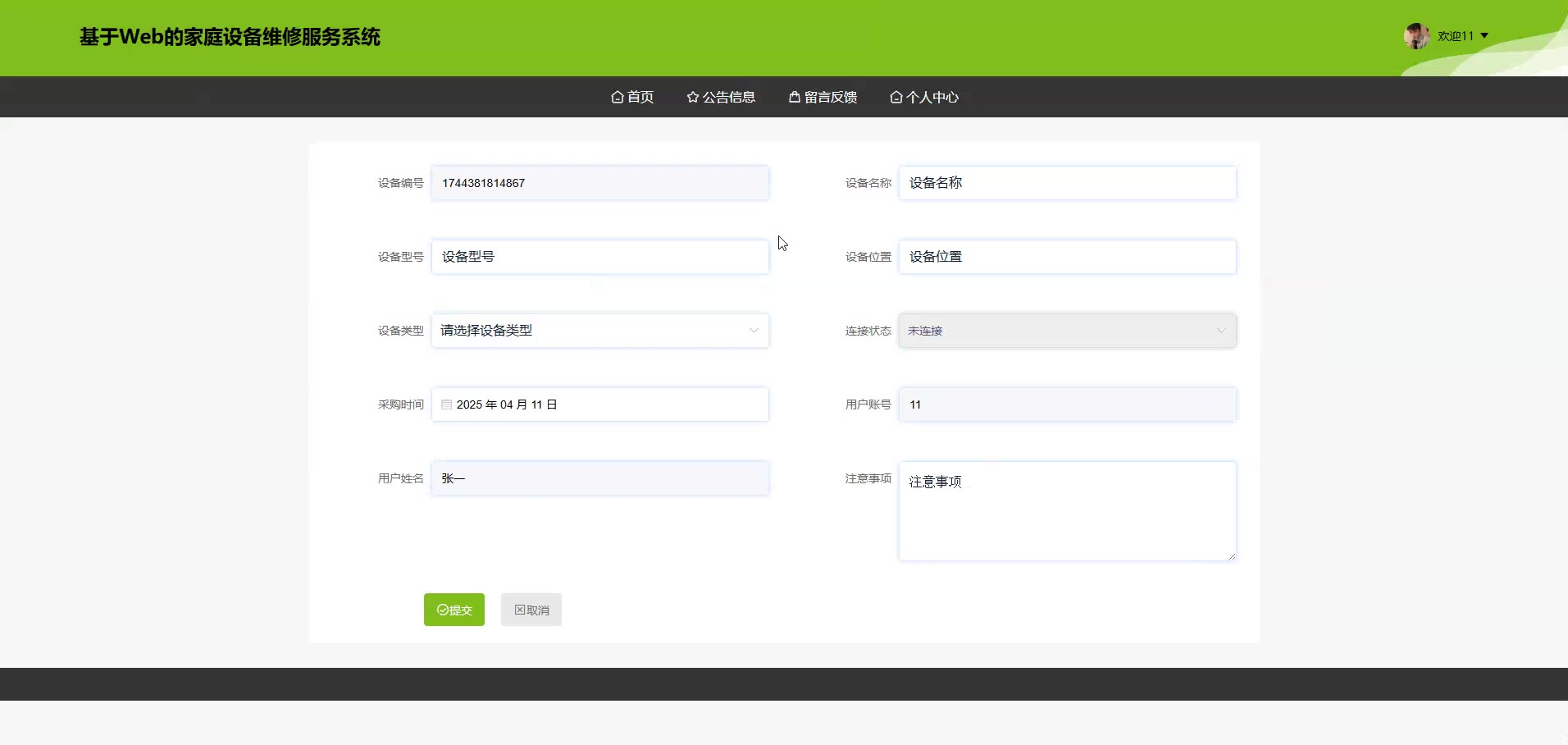The image size is (1568, 745).
Task: Expand the 设备类型 dropdown chevron
Action: click(x=753, y=331)
